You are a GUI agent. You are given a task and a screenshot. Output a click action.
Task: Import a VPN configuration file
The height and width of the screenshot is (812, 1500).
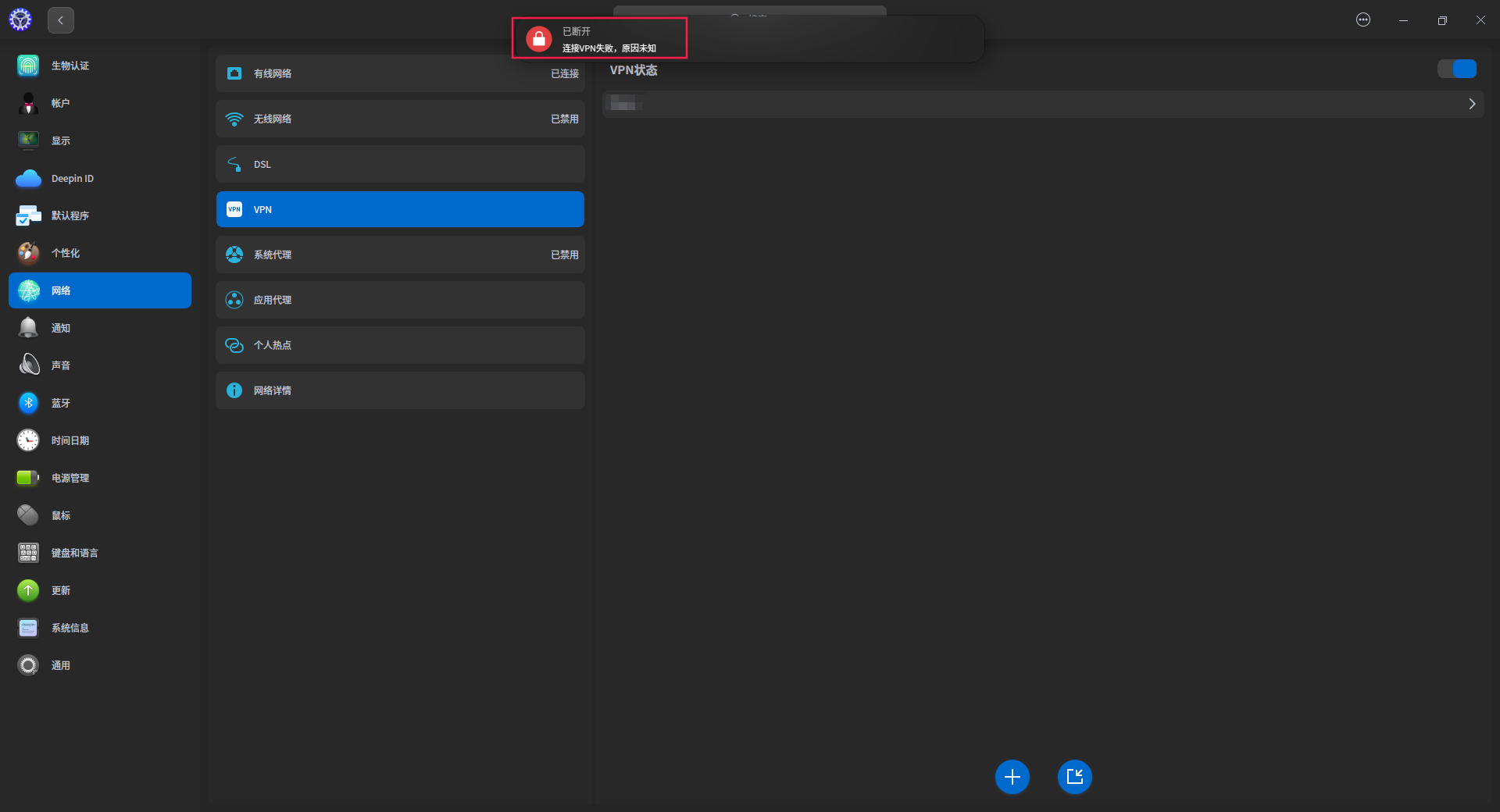(1074, 777)
